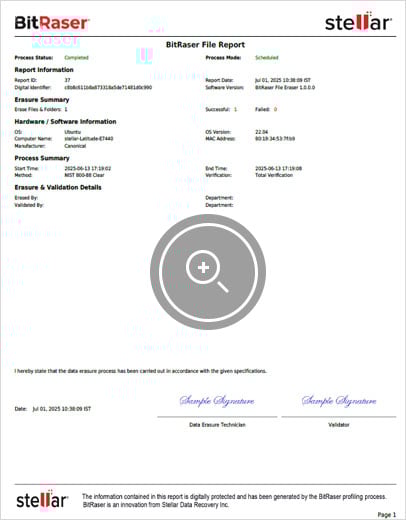Click the magnifier zoom icon overlay

point(208,272)
